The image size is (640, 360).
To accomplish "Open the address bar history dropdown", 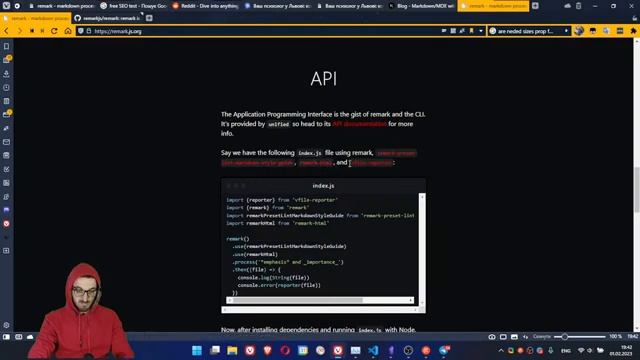I will (481, 31).
